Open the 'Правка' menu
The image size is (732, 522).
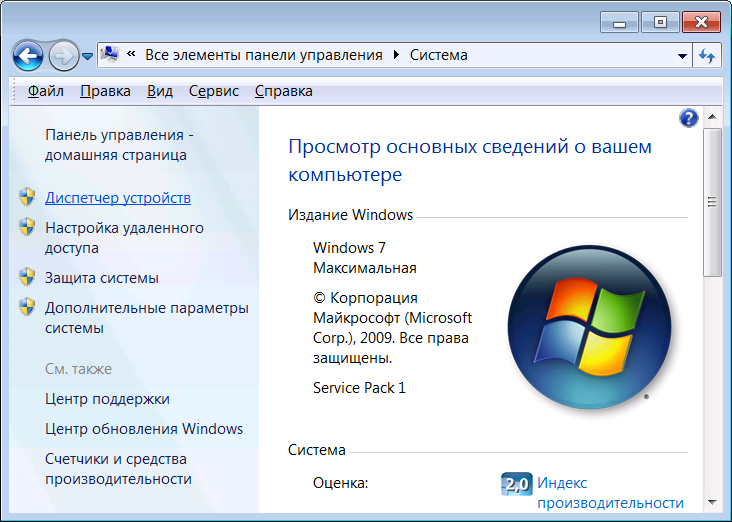pyautogui.click(x=105, y=91)
